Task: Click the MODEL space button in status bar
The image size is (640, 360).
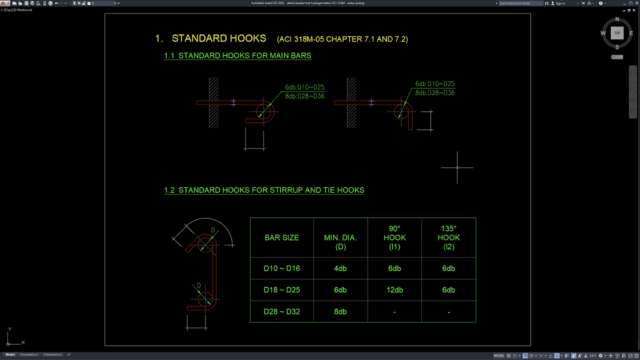Action: (499, 356)
